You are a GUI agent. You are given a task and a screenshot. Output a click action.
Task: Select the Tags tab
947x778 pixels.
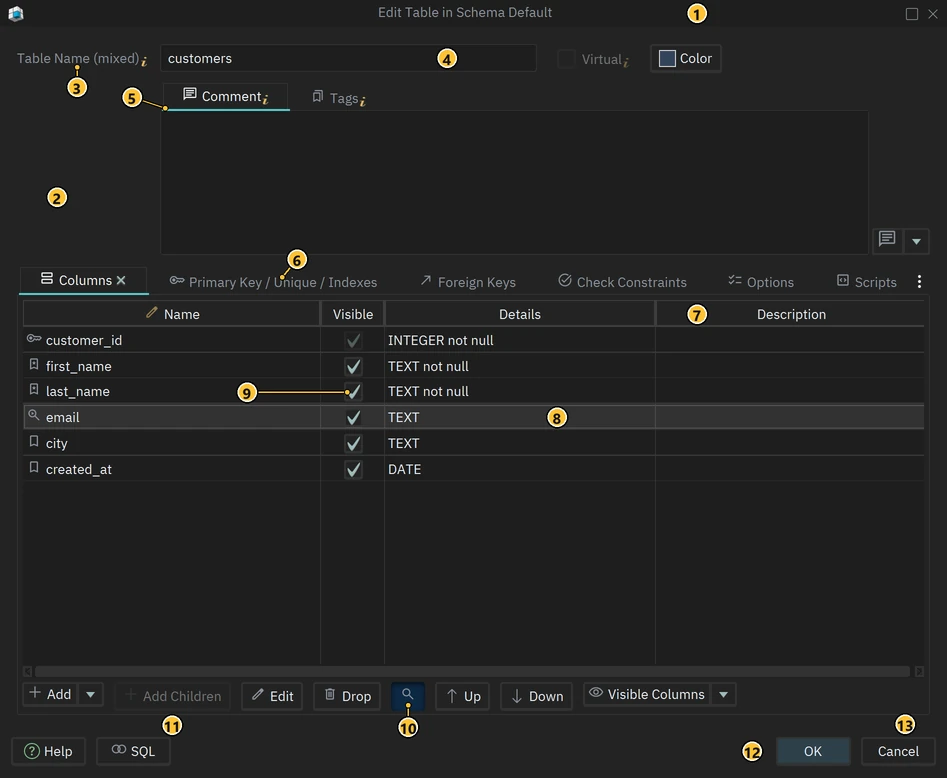[x=338, y=98]
